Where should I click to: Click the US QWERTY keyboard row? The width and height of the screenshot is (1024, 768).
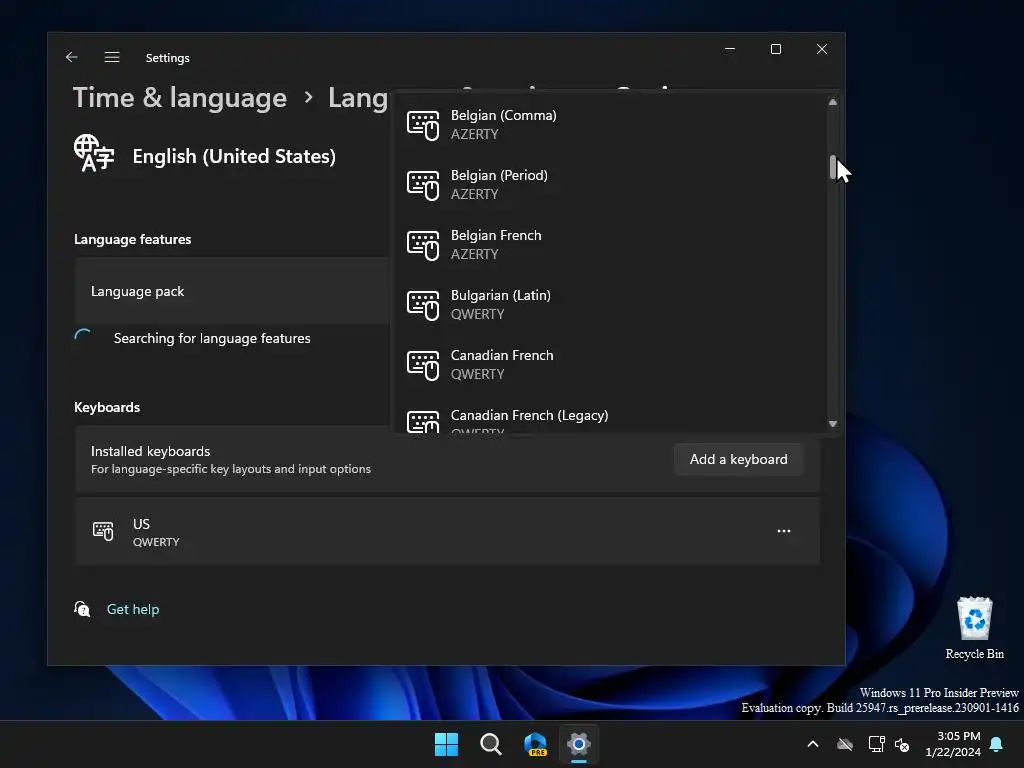click(x=447, y=532)
